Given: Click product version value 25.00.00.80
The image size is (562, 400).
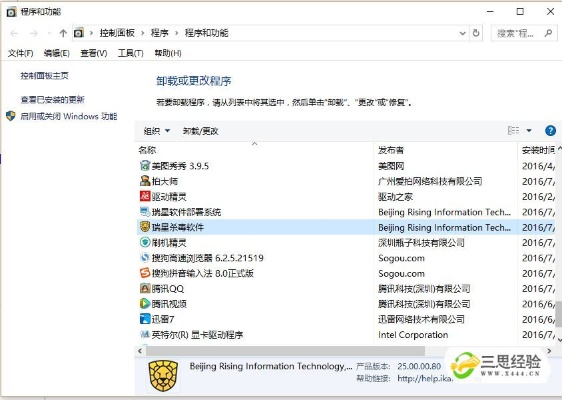Looking at the screenshot, I should (x=419, y=366).
